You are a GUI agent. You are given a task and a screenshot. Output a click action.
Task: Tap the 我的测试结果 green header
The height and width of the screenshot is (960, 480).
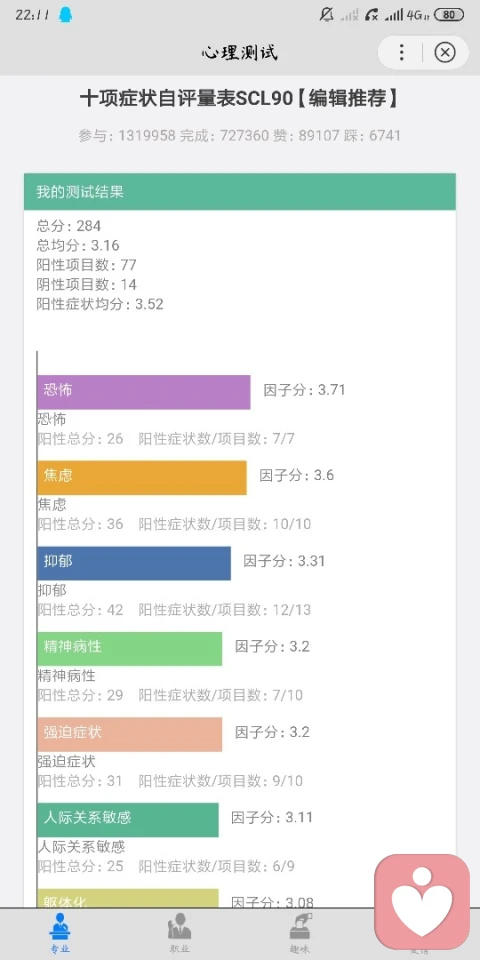(240, 192)
